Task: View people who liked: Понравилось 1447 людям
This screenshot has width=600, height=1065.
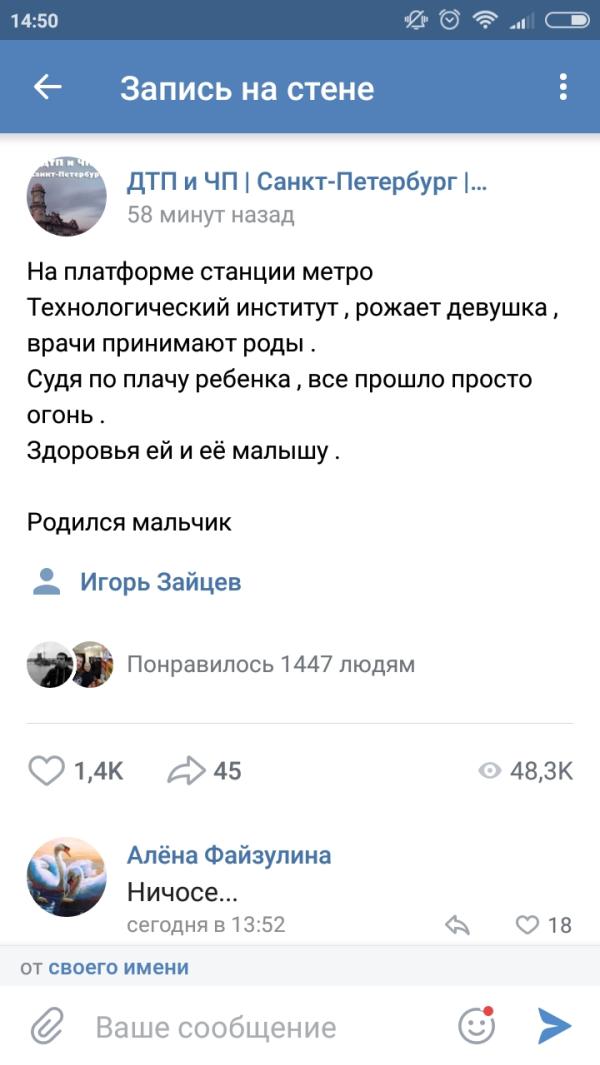Action: click(270, 664)
